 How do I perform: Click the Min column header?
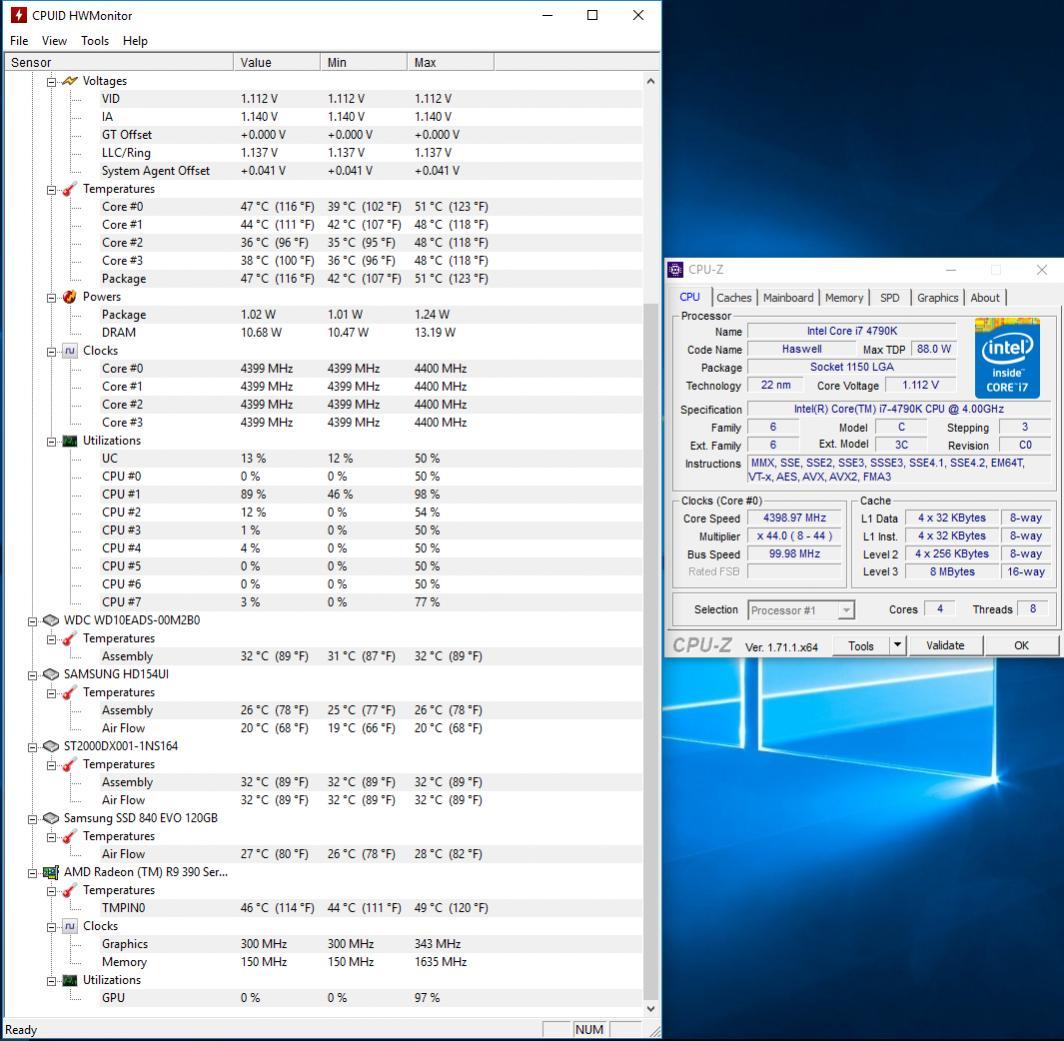tap(364, 62)
